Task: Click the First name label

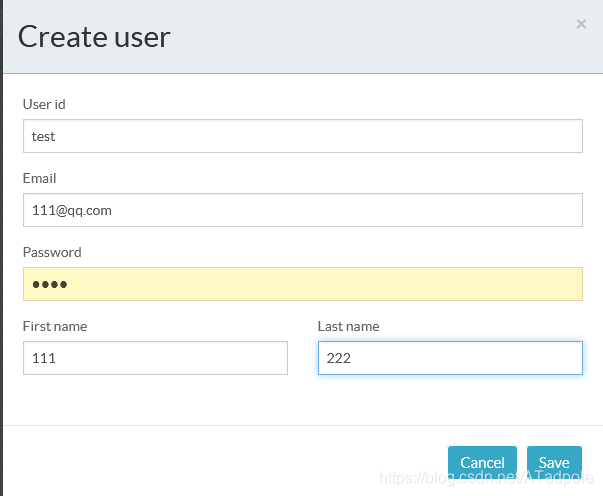Action: (x=55, y=326)
